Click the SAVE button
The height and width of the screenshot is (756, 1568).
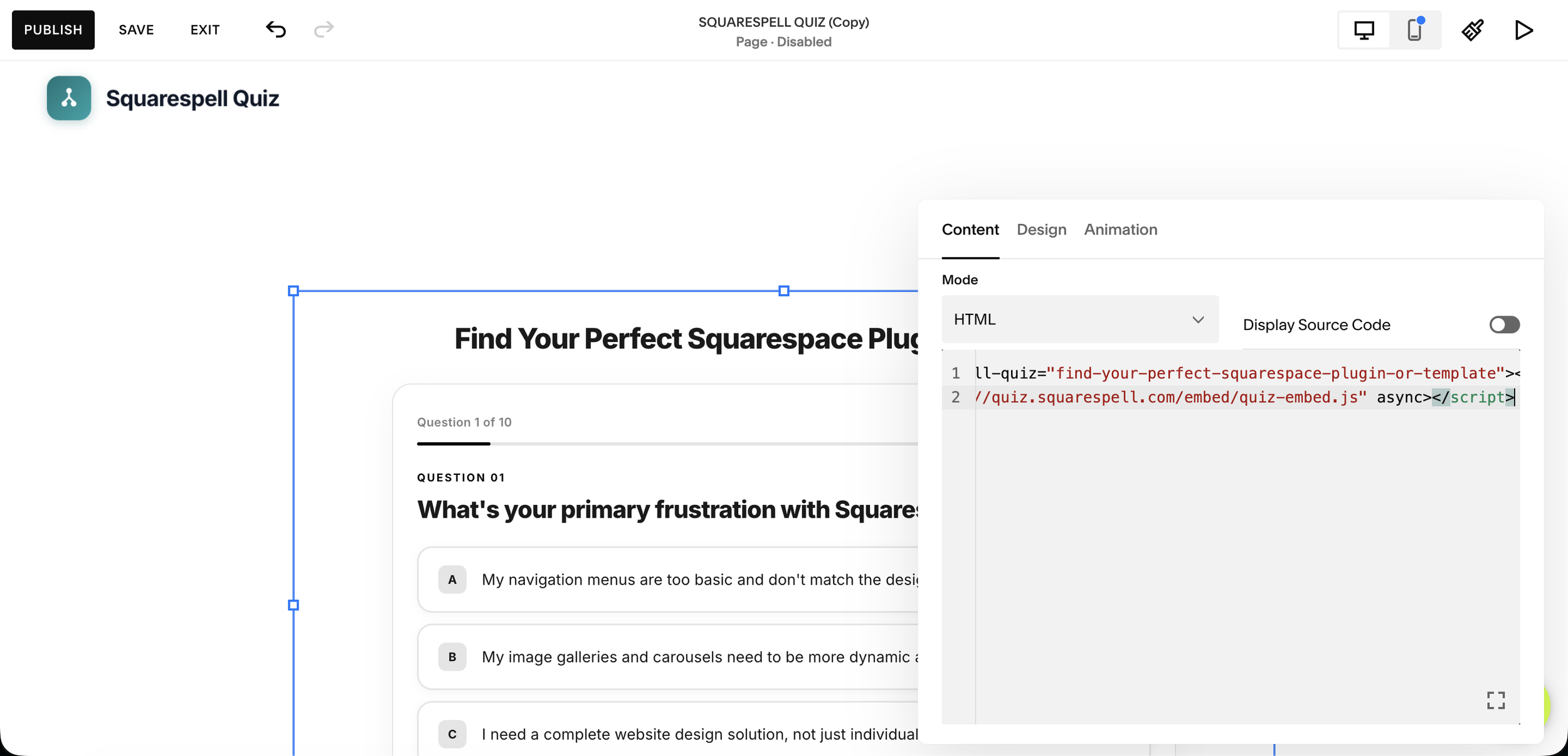[x=136, y=29]
